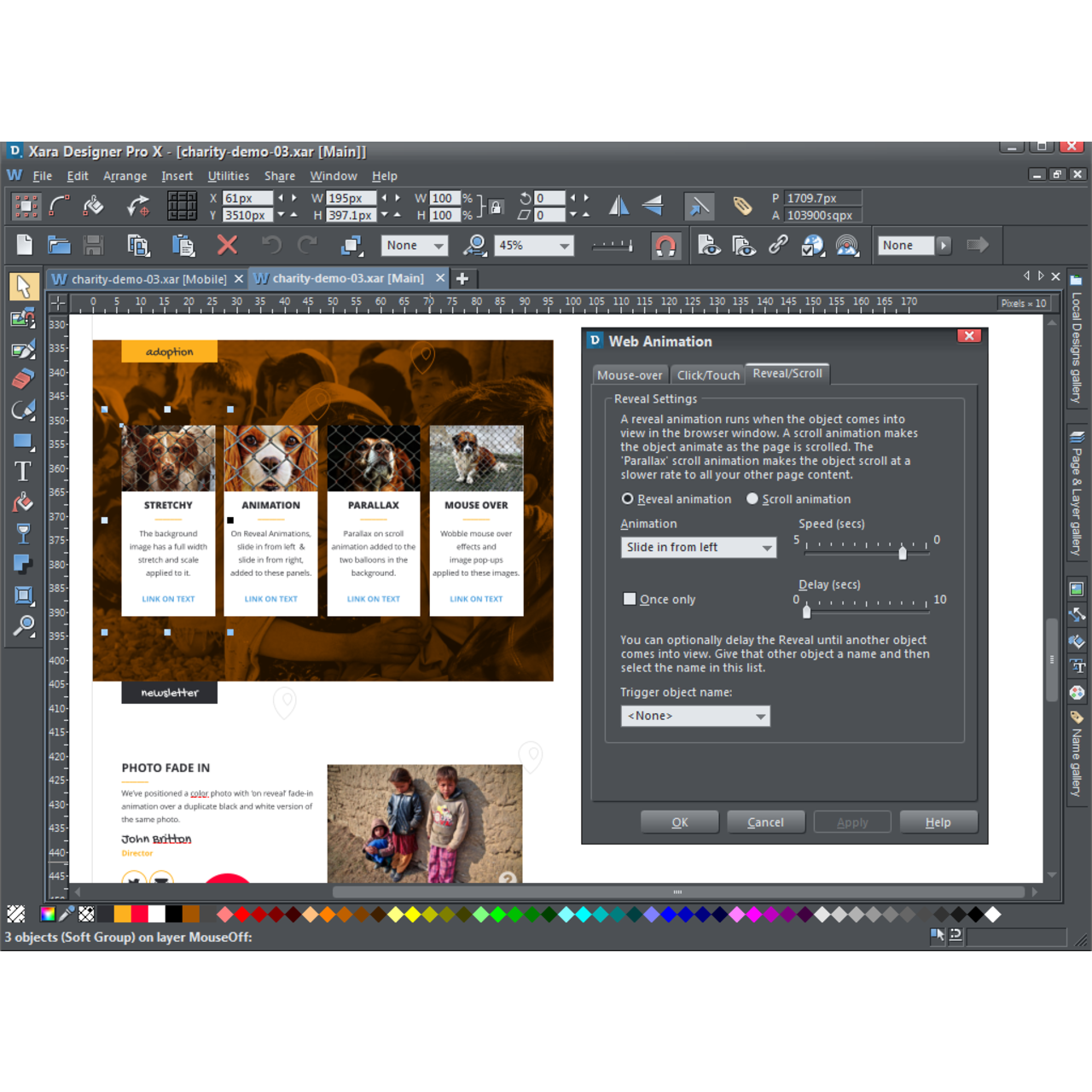Switch to the Click/Touch tab
The image size is (1092, 1092).
[x=707, y=375]
